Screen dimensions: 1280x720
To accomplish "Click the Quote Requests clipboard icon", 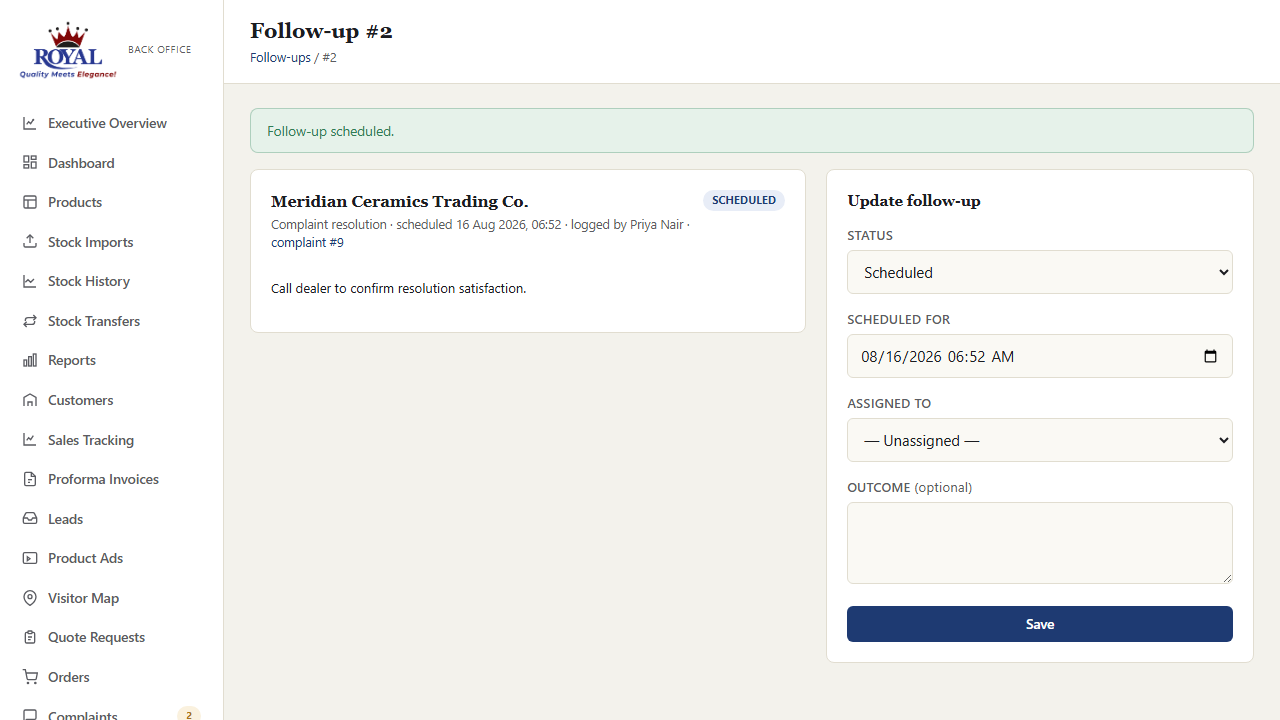I will (30, 637).
